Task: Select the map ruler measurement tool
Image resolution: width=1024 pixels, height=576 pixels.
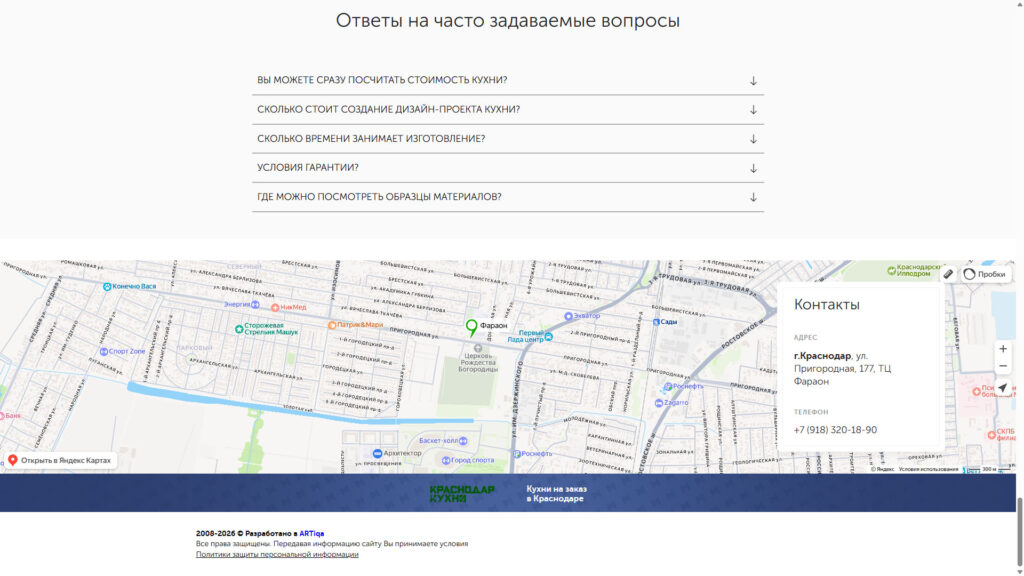Action: tap(948, 274)
